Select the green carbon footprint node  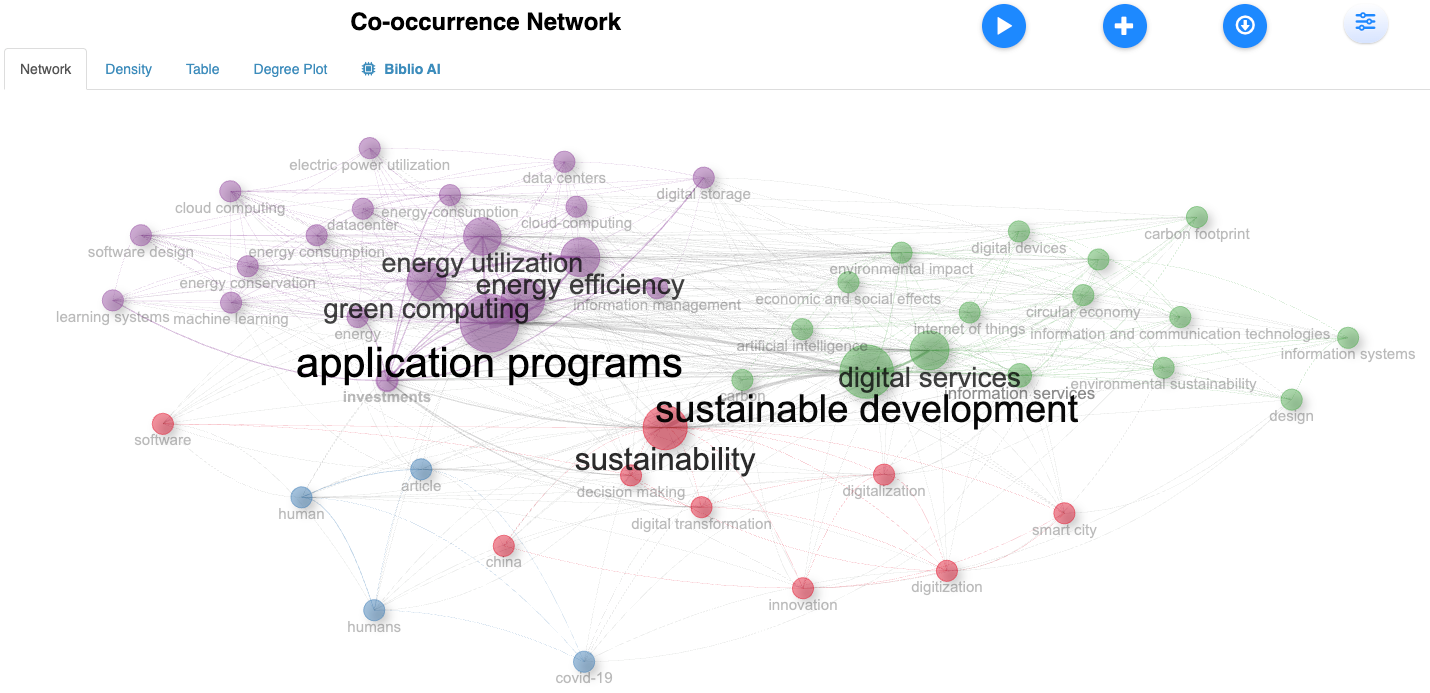pyautogui.click(x=1197, y=217)
